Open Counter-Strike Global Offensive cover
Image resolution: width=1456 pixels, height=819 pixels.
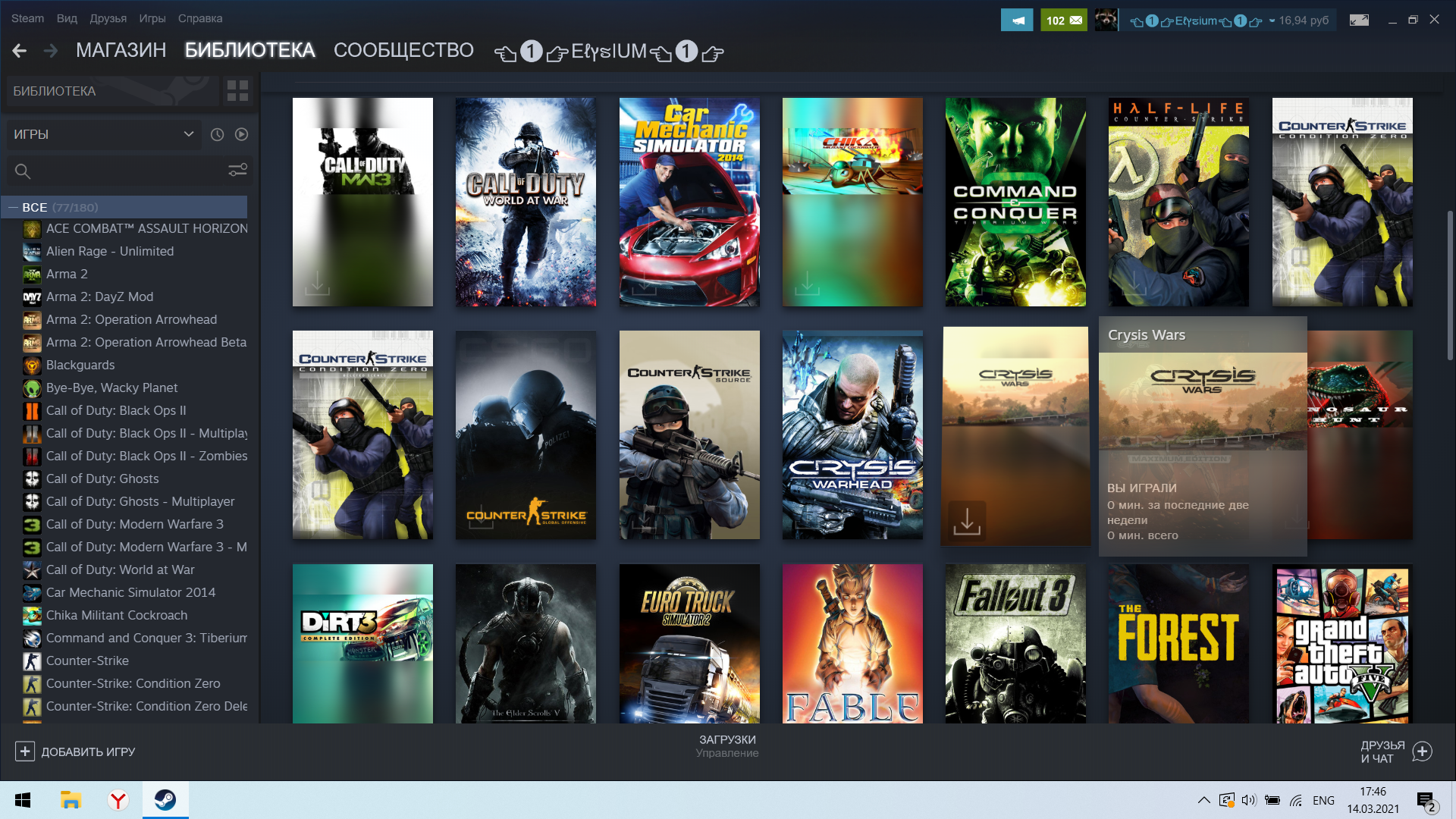526,435
